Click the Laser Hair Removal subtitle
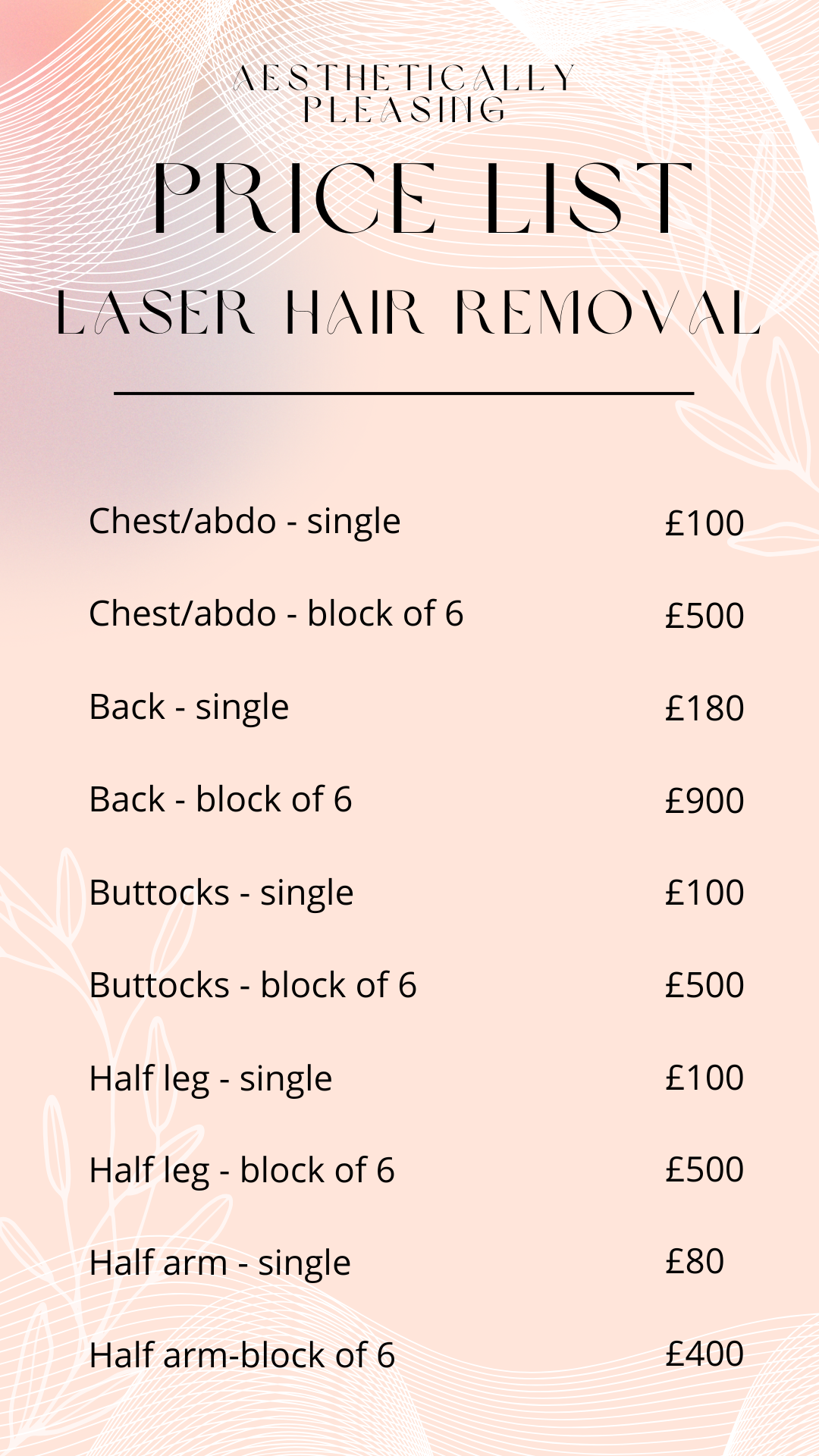 pos(408,312)
